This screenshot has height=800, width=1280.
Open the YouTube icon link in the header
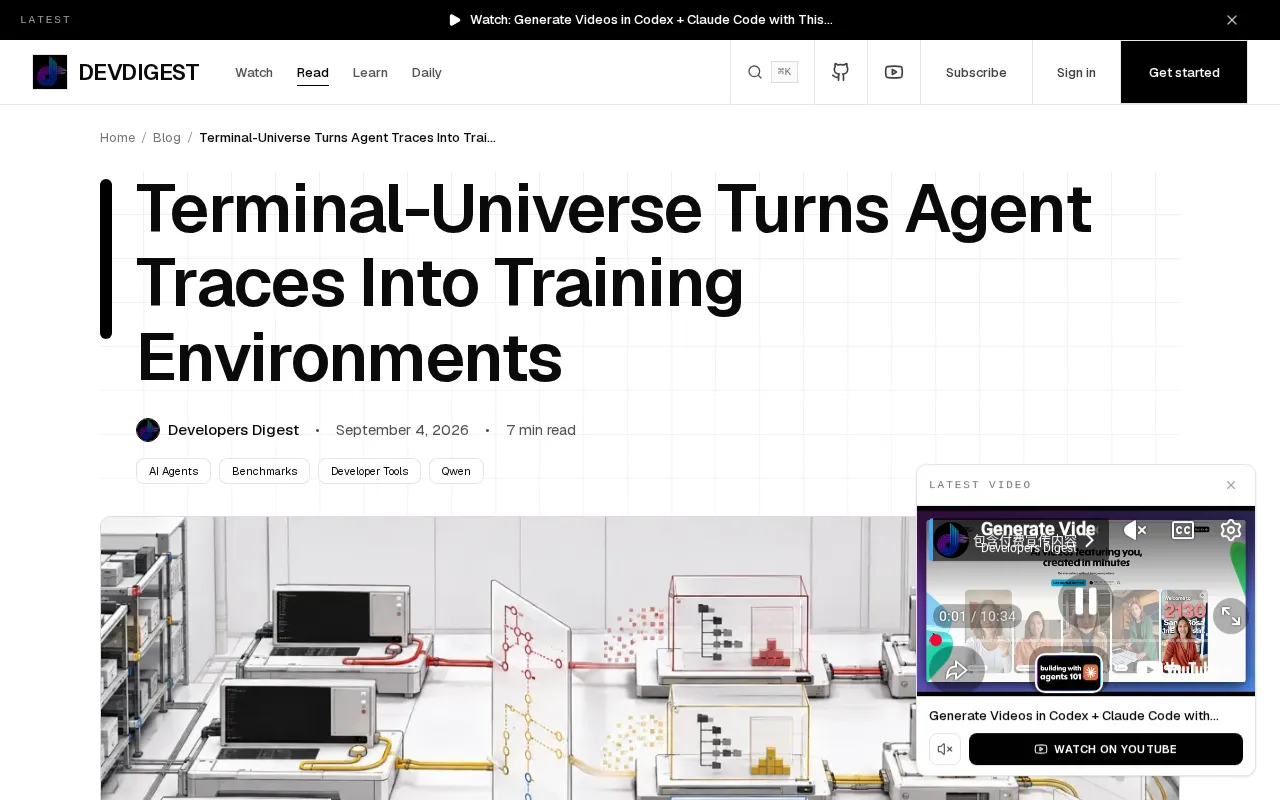coord(894,72)
